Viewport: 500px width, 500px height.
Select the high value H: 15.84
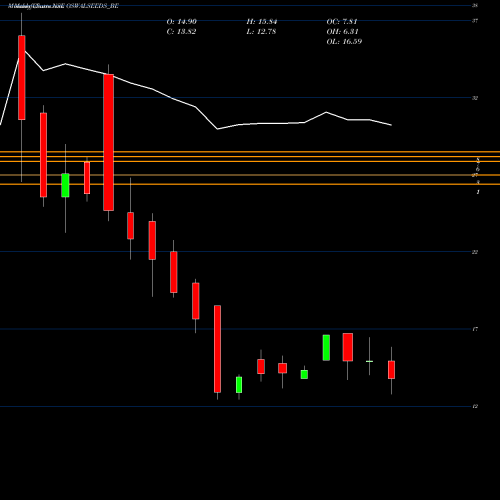coord(262,22)
